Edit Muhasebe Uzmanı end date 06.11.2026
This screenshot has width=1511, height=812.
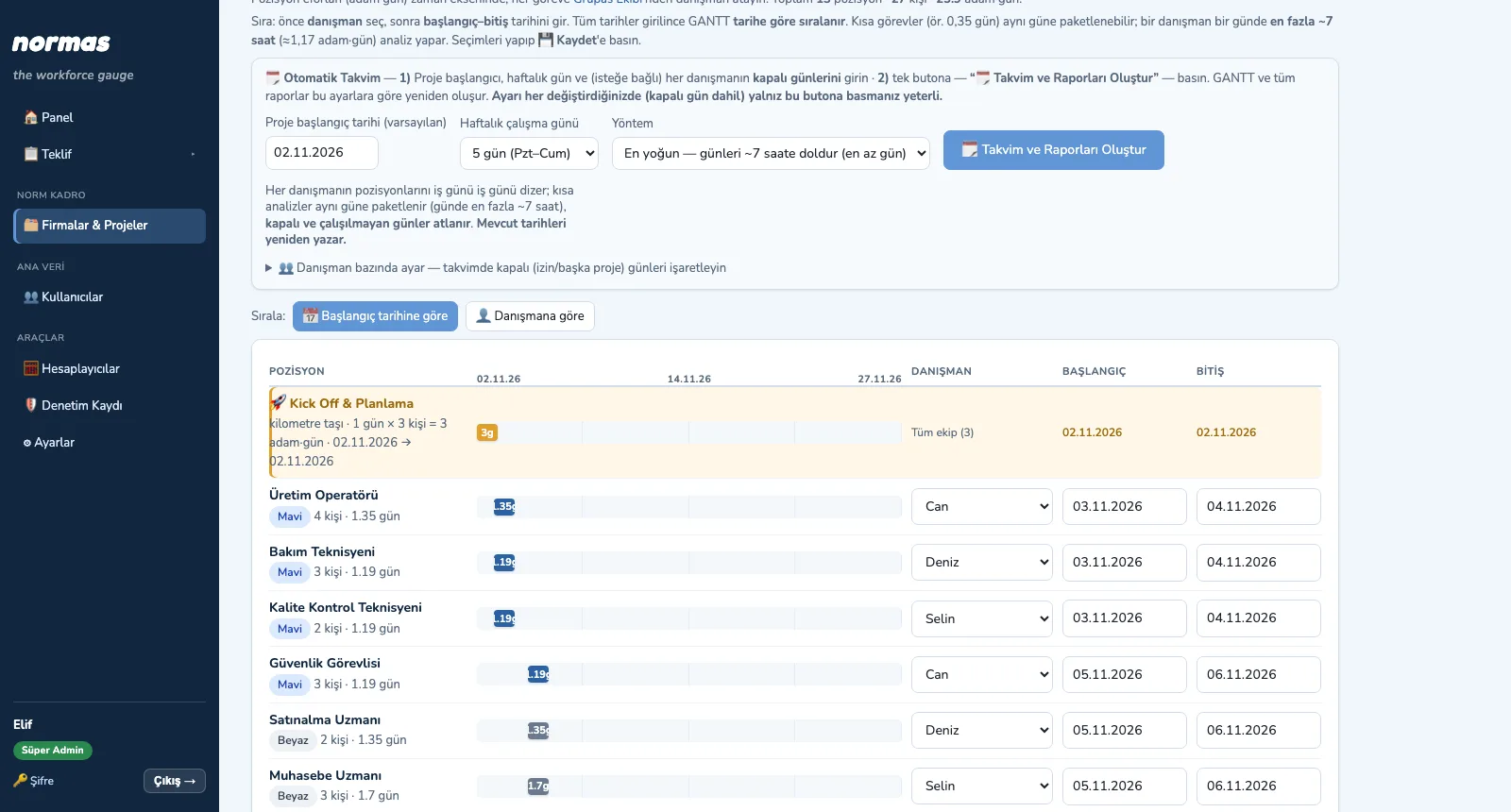pos(1259,786)
